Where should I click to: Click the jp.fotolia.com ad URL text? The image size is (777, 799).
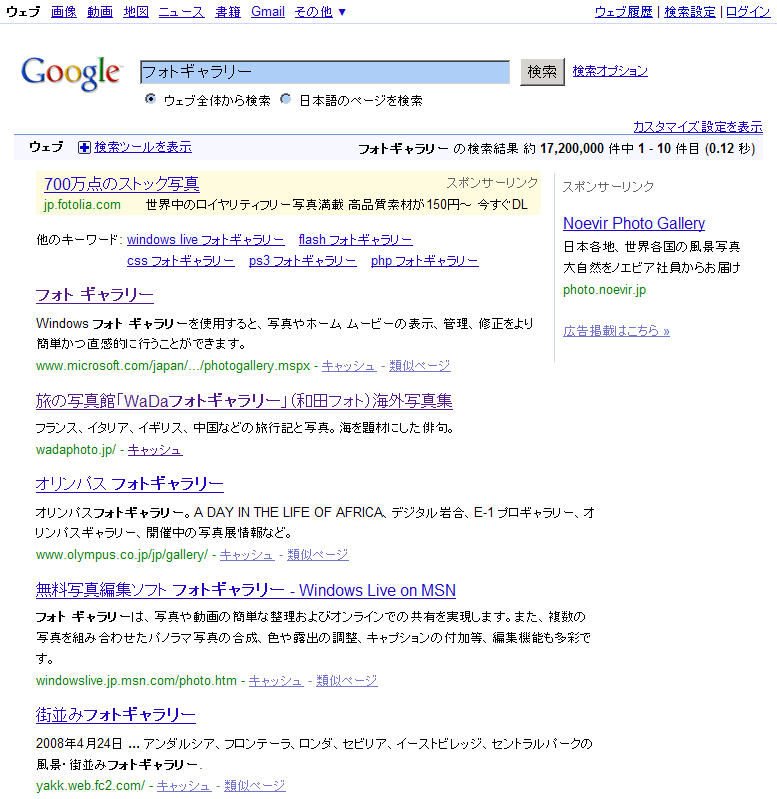tap(82, 205)
